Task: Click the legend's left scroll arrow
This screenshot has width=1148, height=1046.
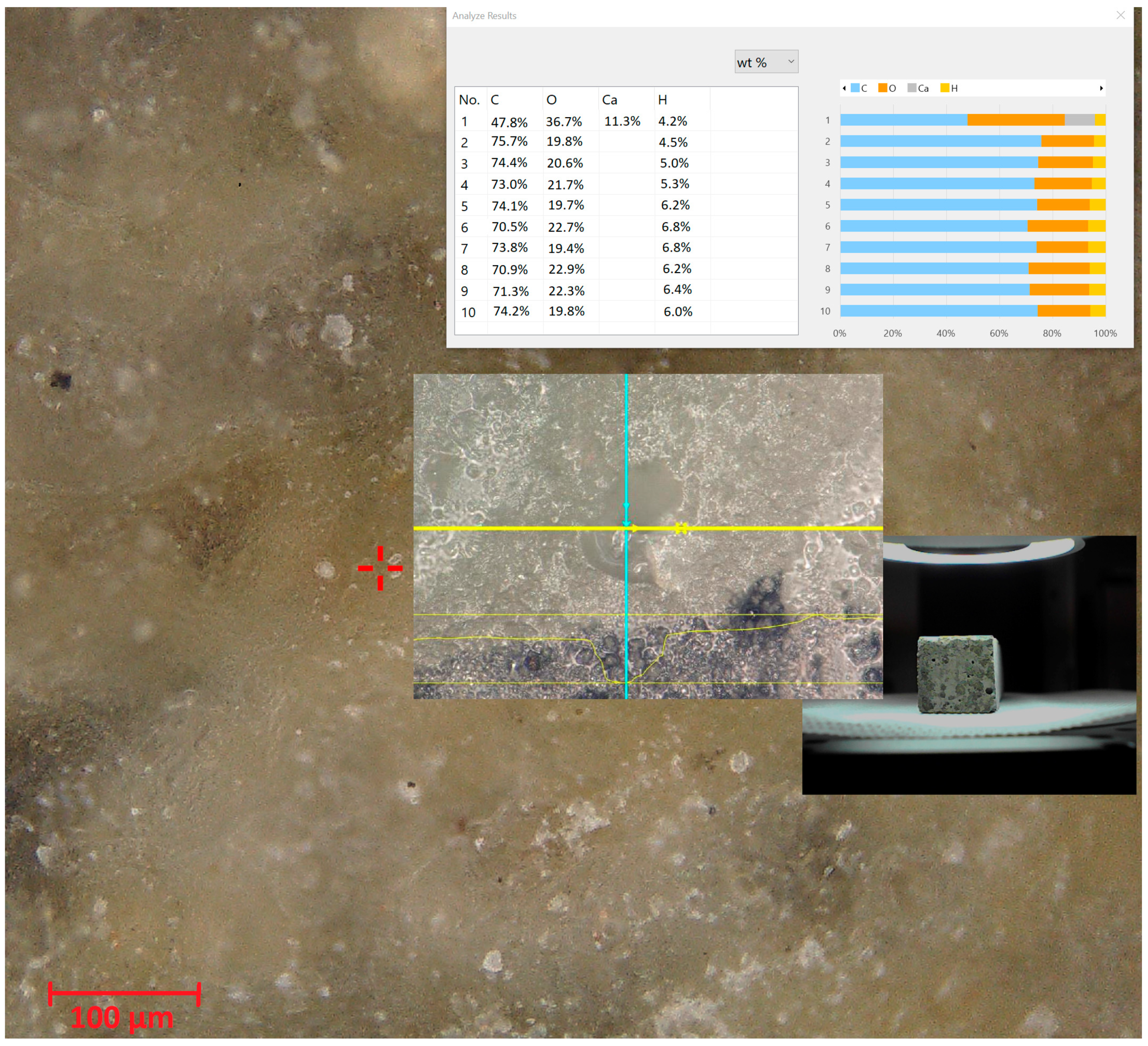Action: 844,88
